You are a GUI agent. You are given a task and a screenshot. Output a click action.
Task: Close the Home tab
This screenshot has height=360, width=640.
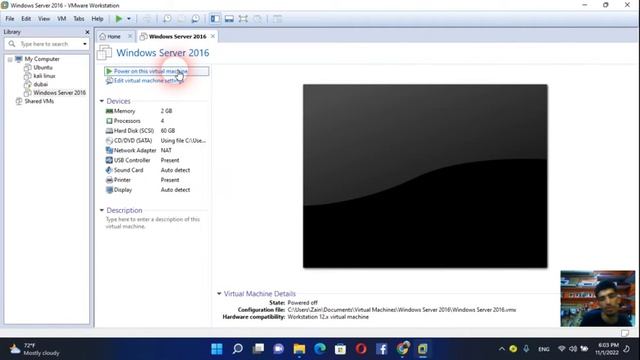click(x=130, y=36)
